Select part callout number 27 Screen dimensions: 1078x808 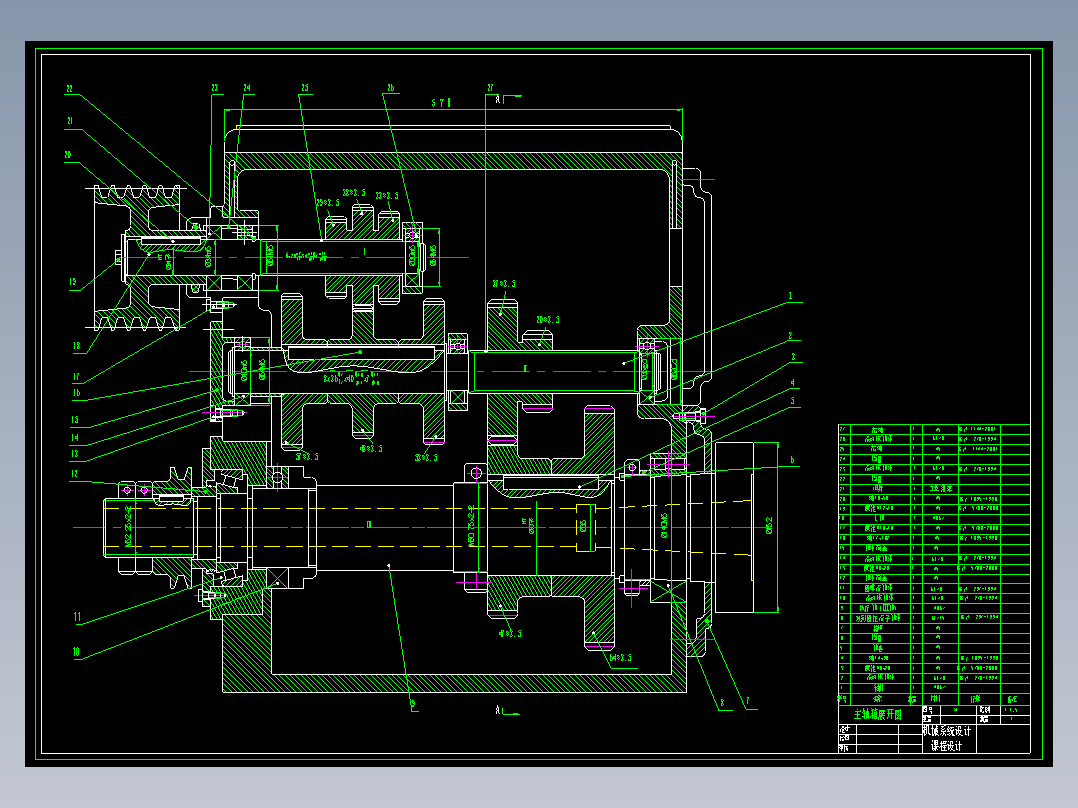pyautogui.click(x=490, y=88)
